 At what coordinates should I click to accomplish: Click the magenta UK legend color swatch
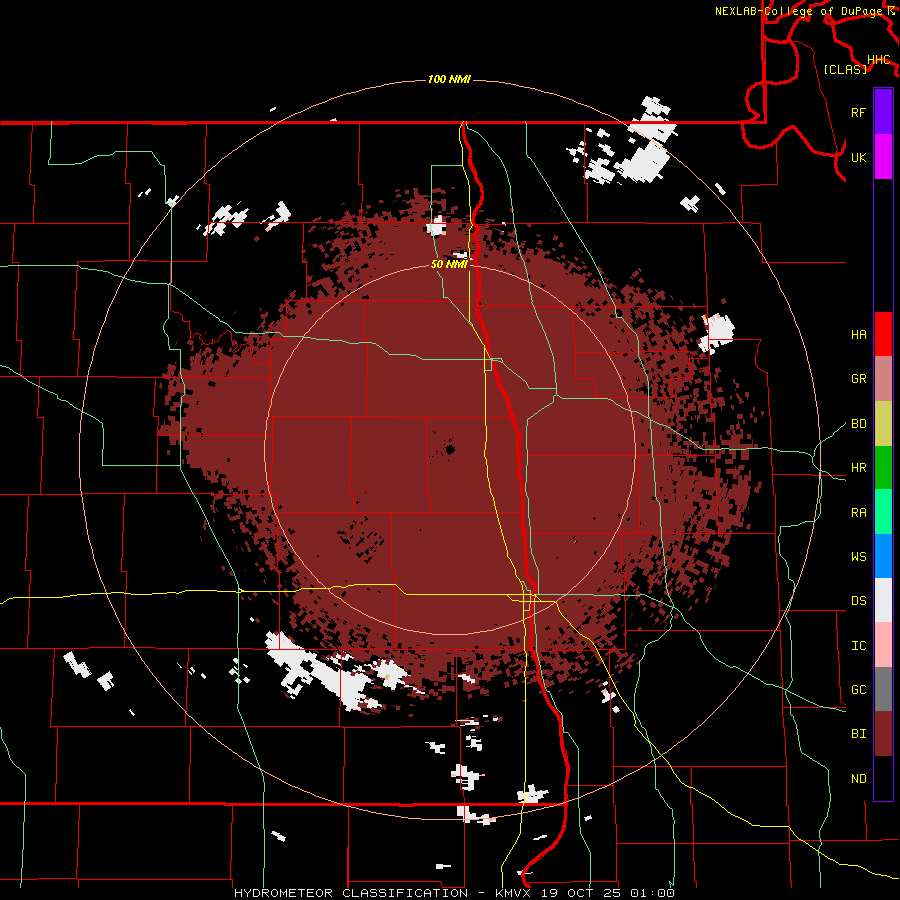883,156
